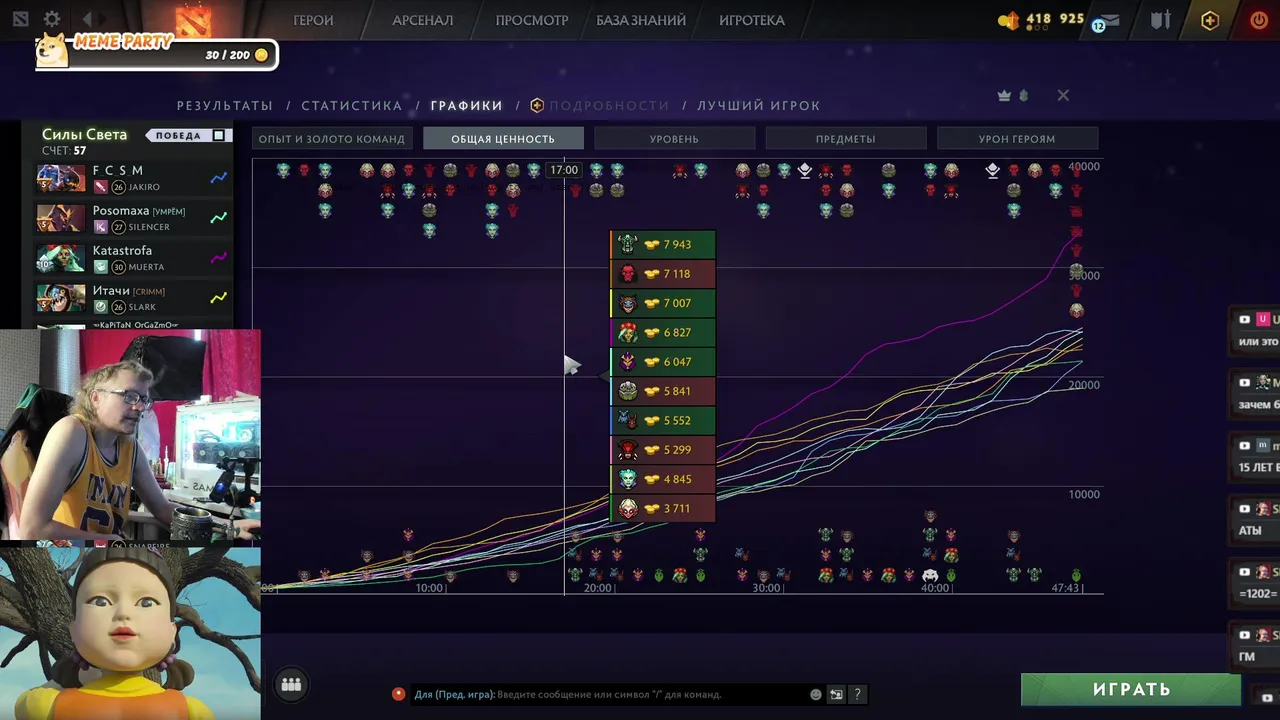Close the post-game graphs screen
Image resolution: width=1280 pixels, height=720 pixels.
tap(1063, 95)
